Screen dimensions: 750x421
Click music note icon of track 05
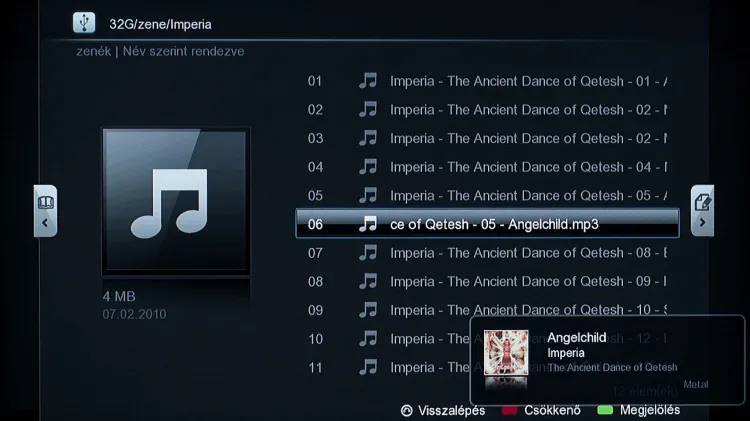pos(368,195)
